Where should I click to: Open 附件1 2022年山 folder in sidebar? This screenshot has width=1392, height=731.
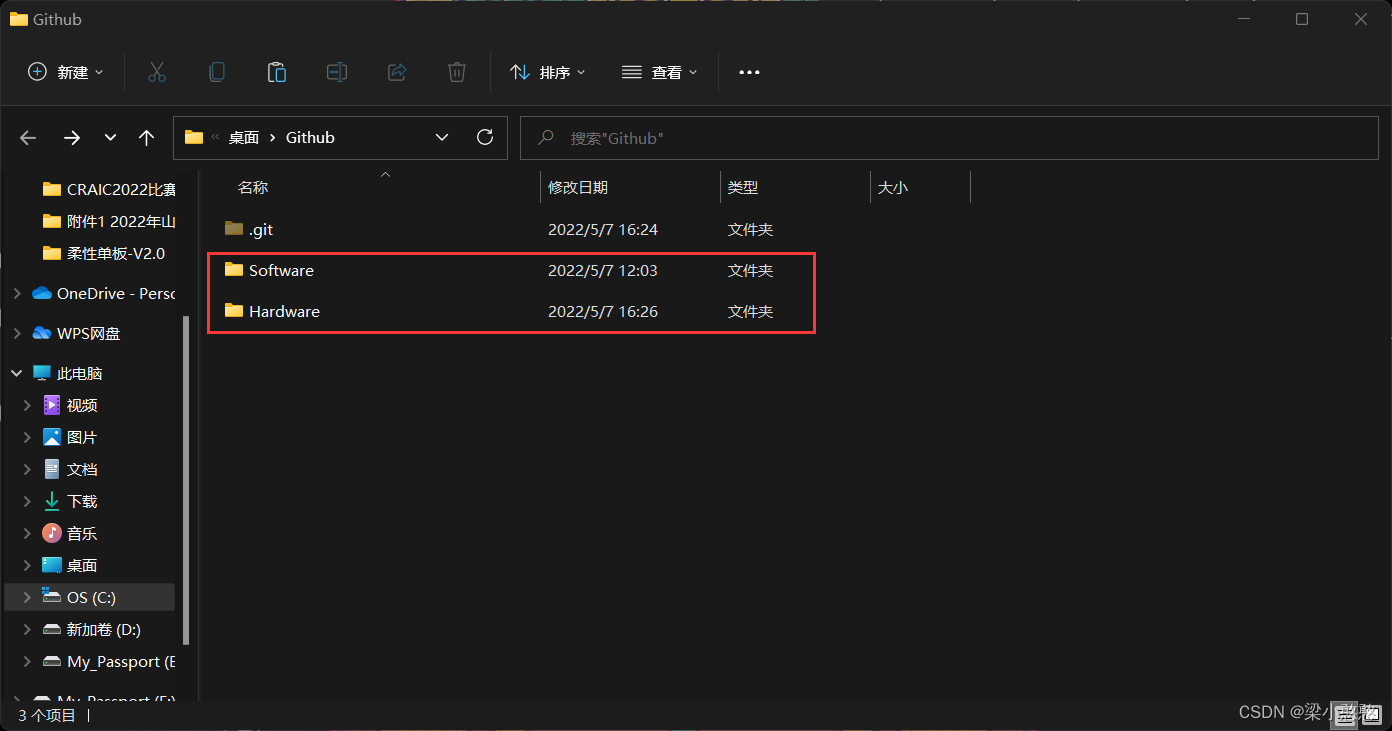pos(108,221)
